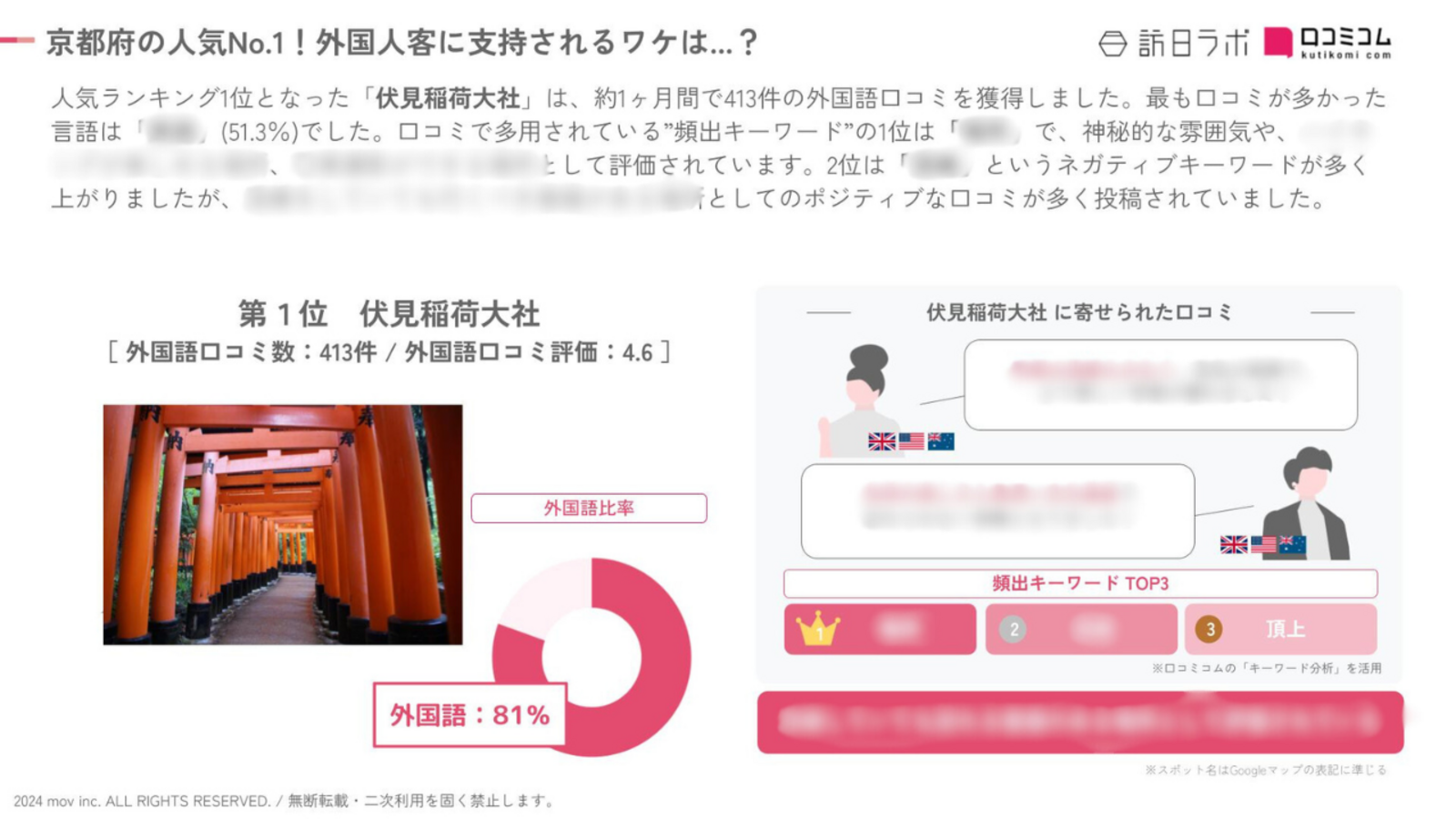The width and height of the screenshot is (1456, 819).
Task: Click the slide title about 京都府の人気No.1
Action: [x=401, y=42]
